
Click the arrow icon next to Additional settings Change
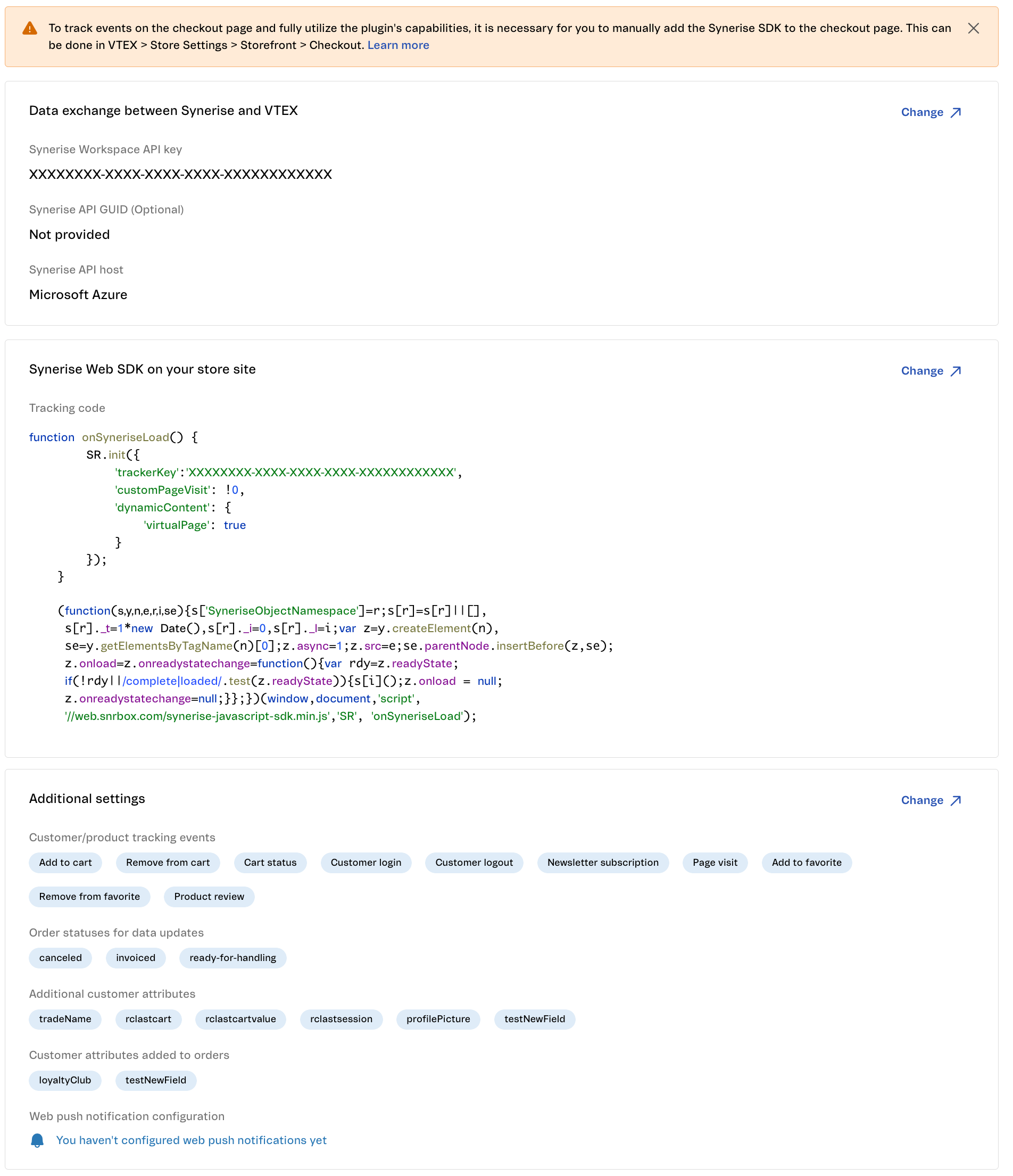coord(956,800)
